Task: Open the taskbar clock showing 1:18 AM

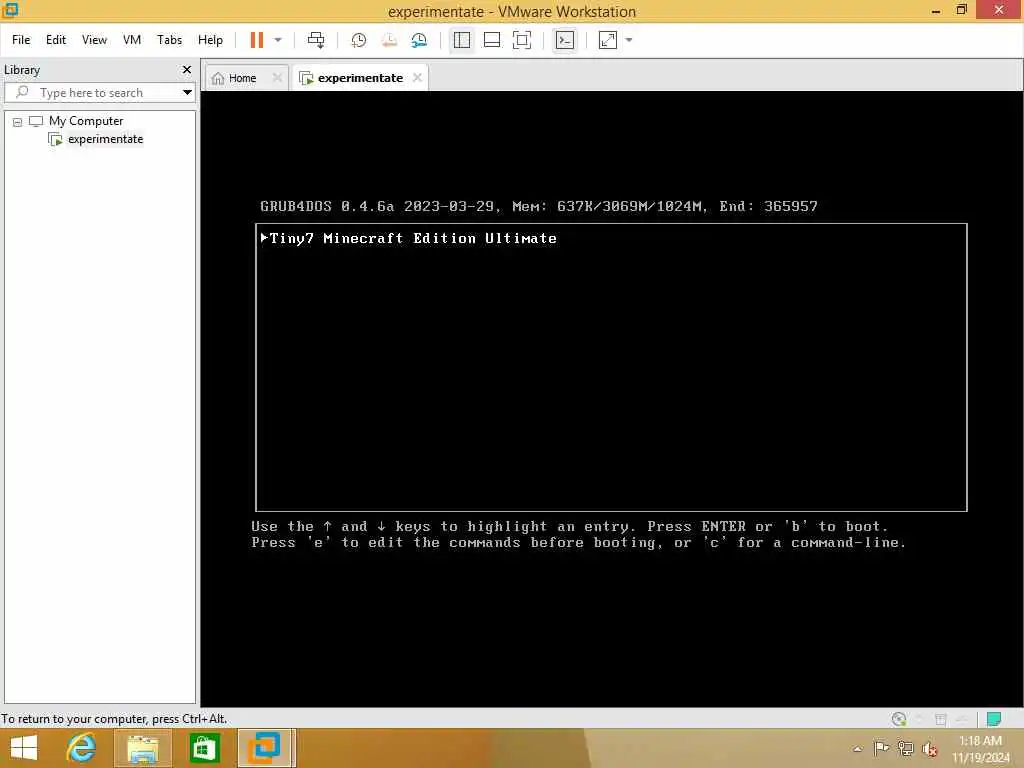Action: (980, 749)
